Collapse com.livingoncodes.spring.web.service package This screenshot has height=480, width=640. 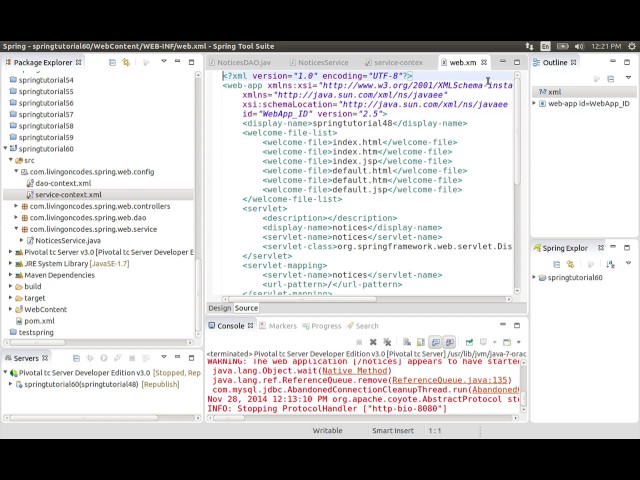tap(16, 229)
